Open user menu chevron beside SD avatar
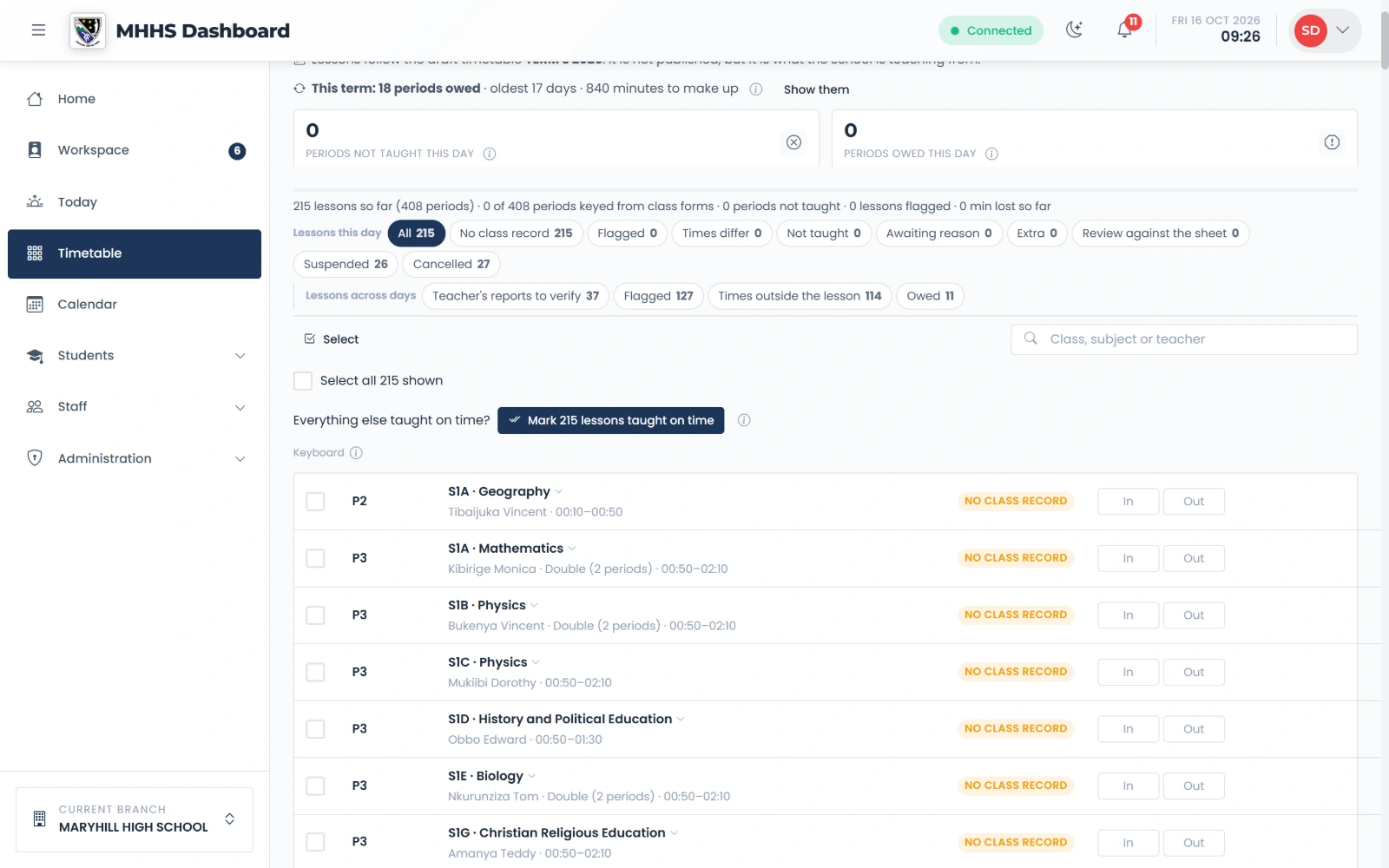1389x868 pixels. tap(1343, 30)
